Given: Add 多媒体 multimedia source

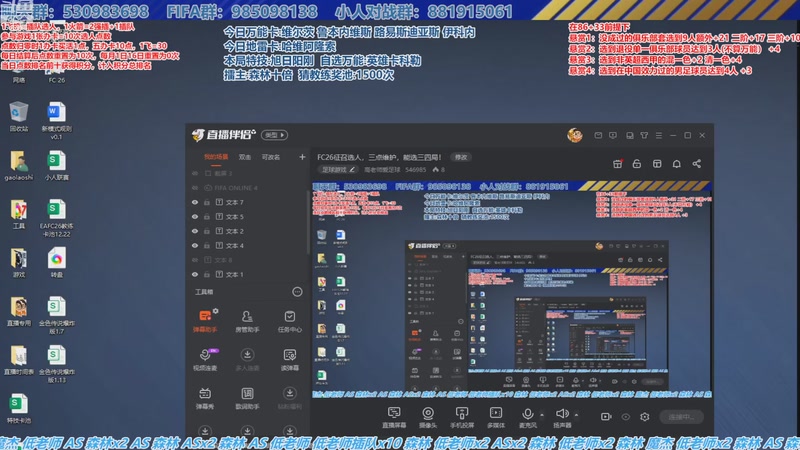Looking at the screenshot, I should [x=495, y=417].
